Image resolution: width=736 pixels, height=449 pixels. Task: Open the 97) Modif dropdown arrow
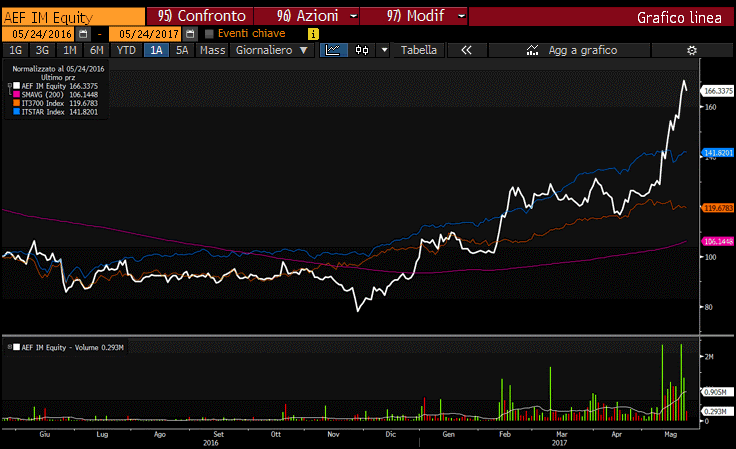click(x=459, y=17)
